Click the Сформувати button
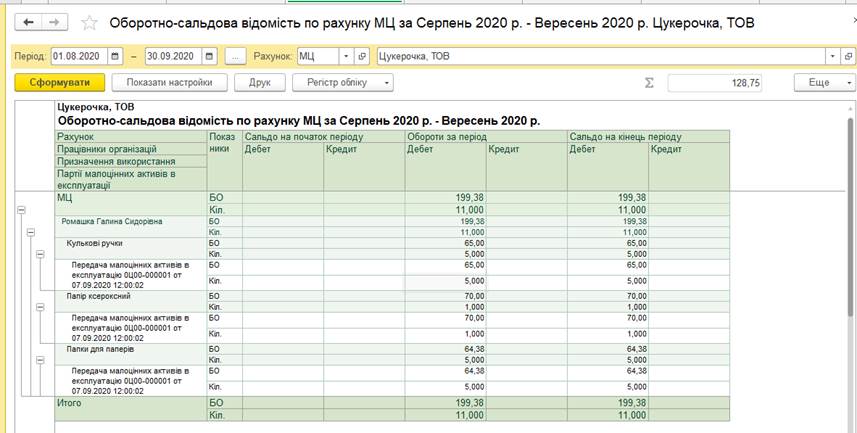The height and width of the screenshot is (433, 857). click(x=58, y=83)
